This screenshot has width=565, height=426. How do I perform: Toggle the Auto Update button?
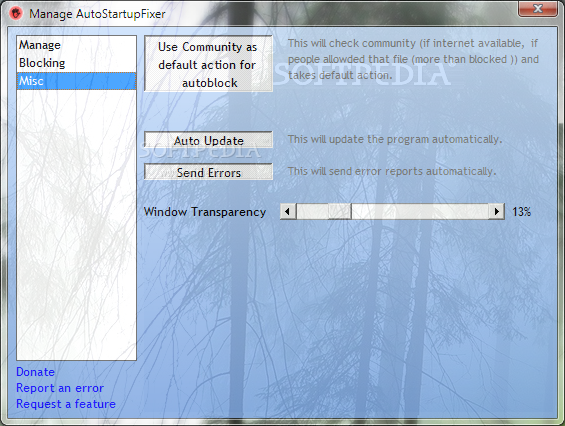pos(208,140)
